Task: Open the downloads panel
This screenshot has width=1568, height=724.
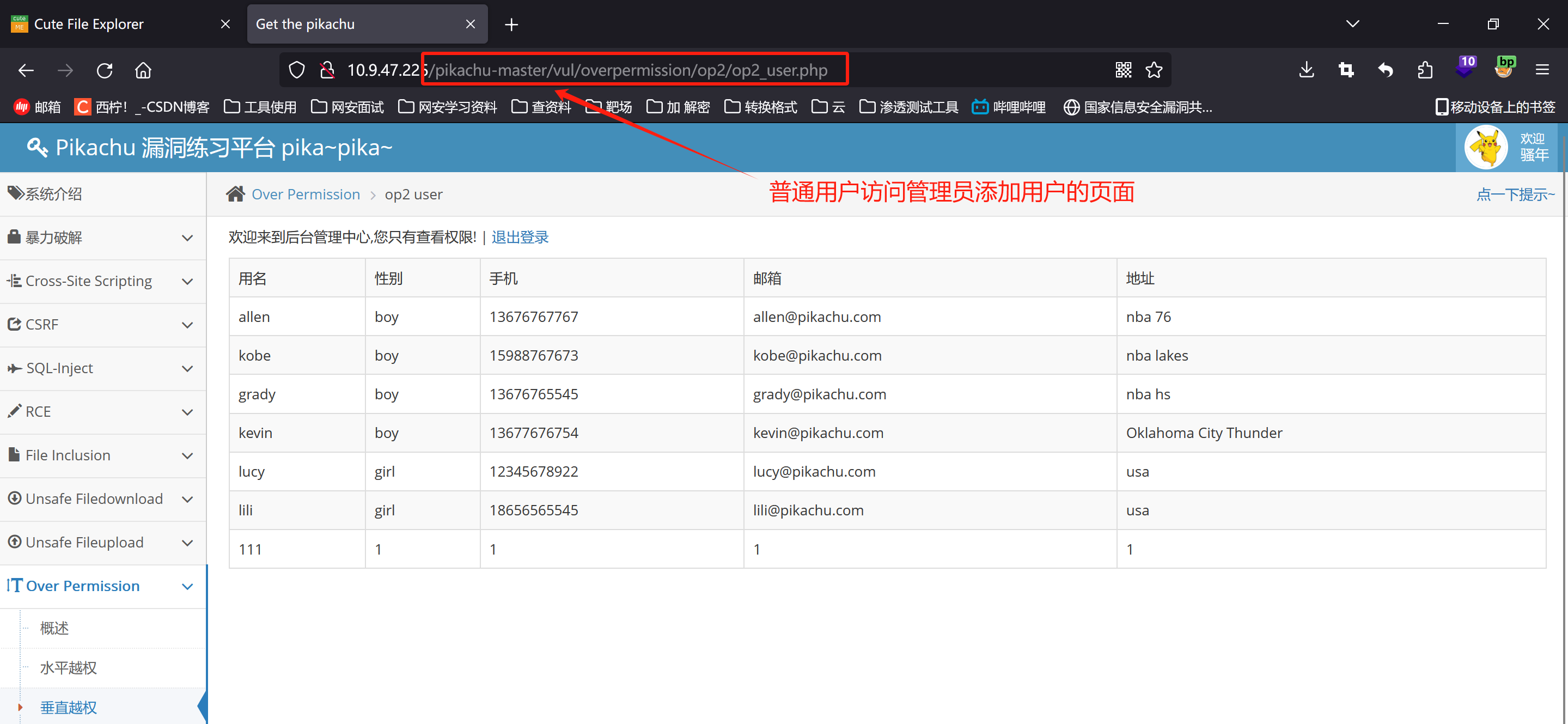Action: coord(1306,70)
